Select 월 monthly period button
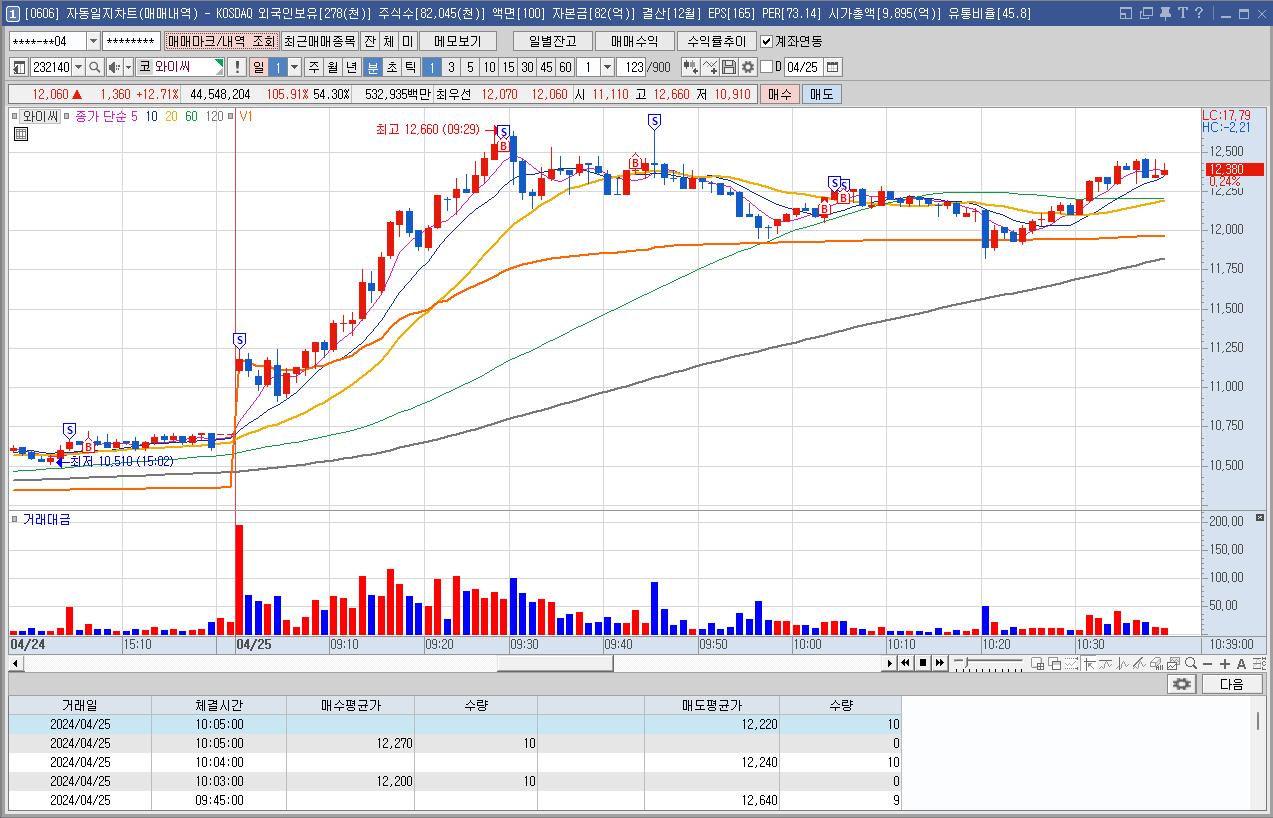Viewport: 1273px width, 818px height. coord(332,67)
